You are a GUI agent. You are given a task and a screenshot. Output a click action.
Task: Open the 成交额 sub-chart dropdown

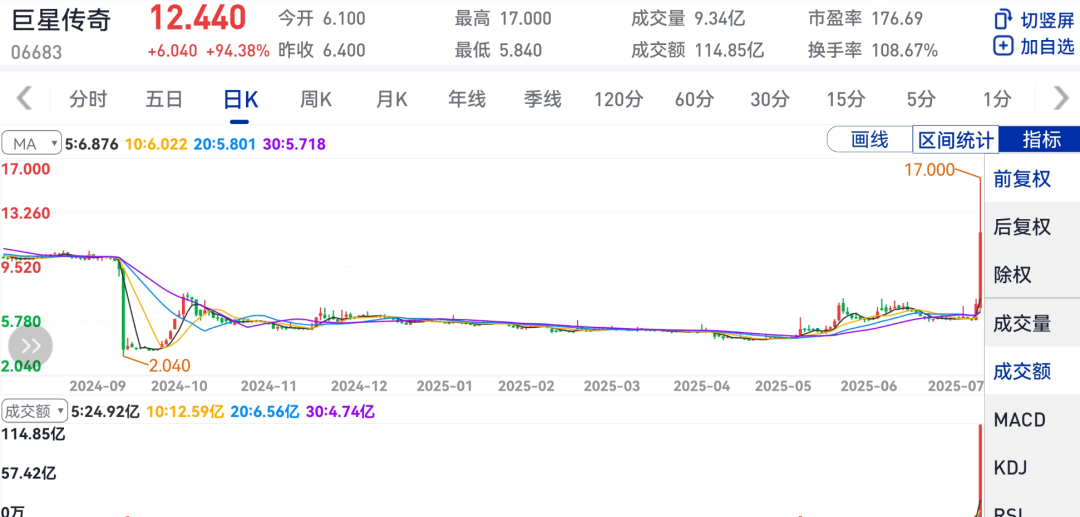(34, 412)
